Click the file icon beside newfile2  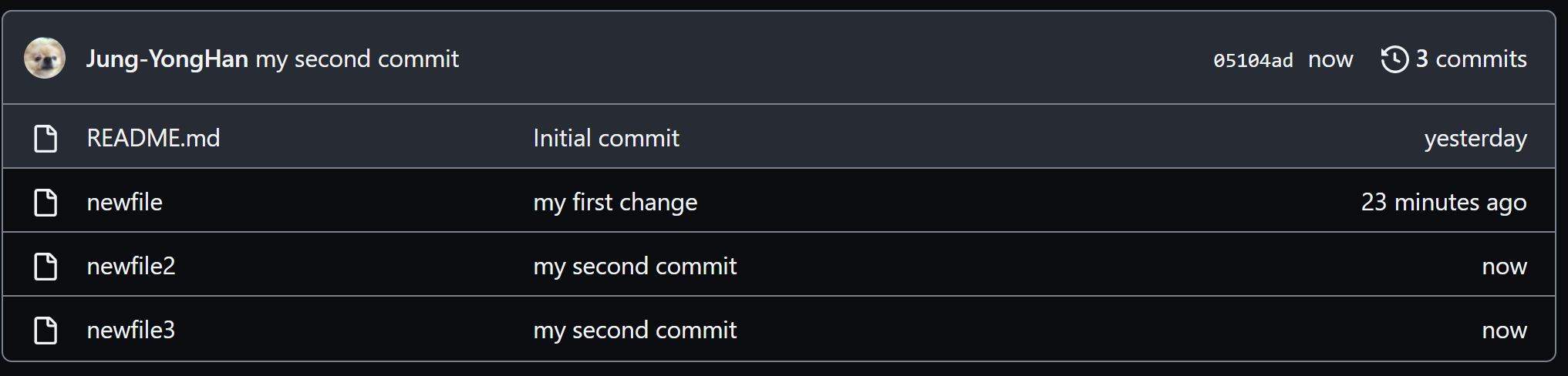point(46,267)
